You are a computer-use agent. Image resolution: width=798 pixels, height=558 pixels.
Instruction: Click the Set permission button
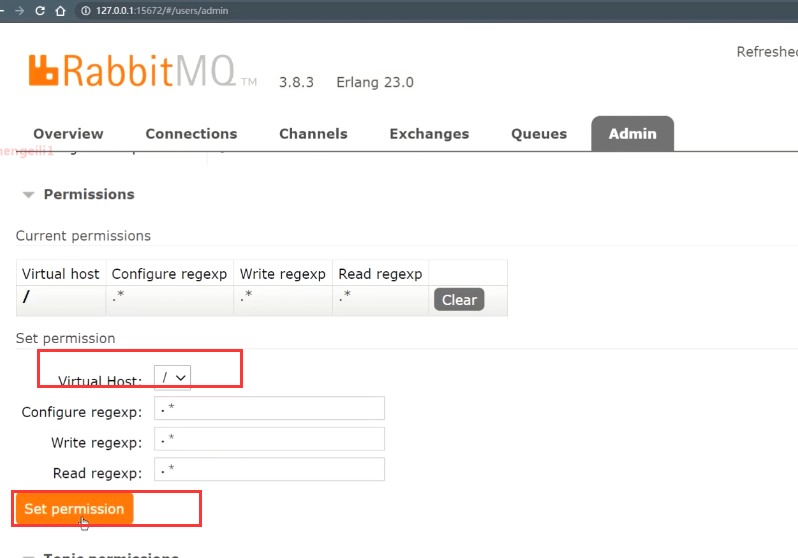(74, 509)
